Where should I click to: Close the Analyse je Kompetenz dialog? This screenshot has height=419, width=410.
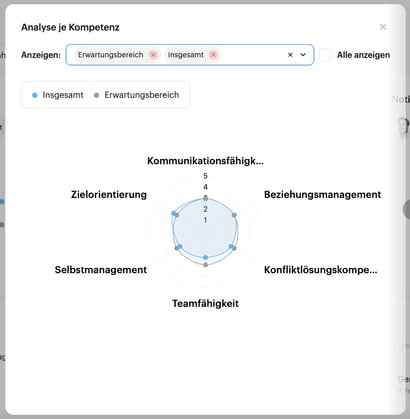coord(383,27)
